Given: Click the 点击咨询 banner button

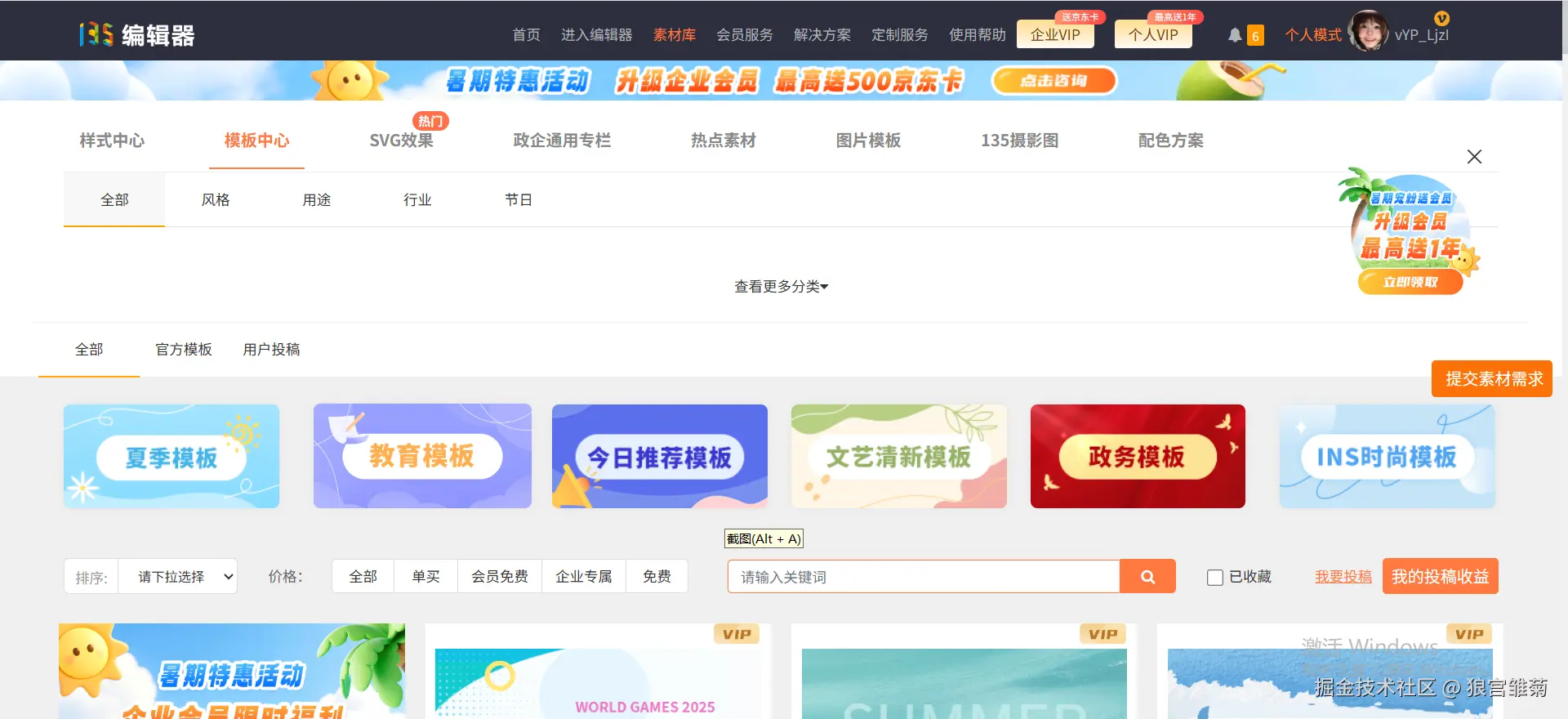Looking at the screenshot, I should [1053, 81].
